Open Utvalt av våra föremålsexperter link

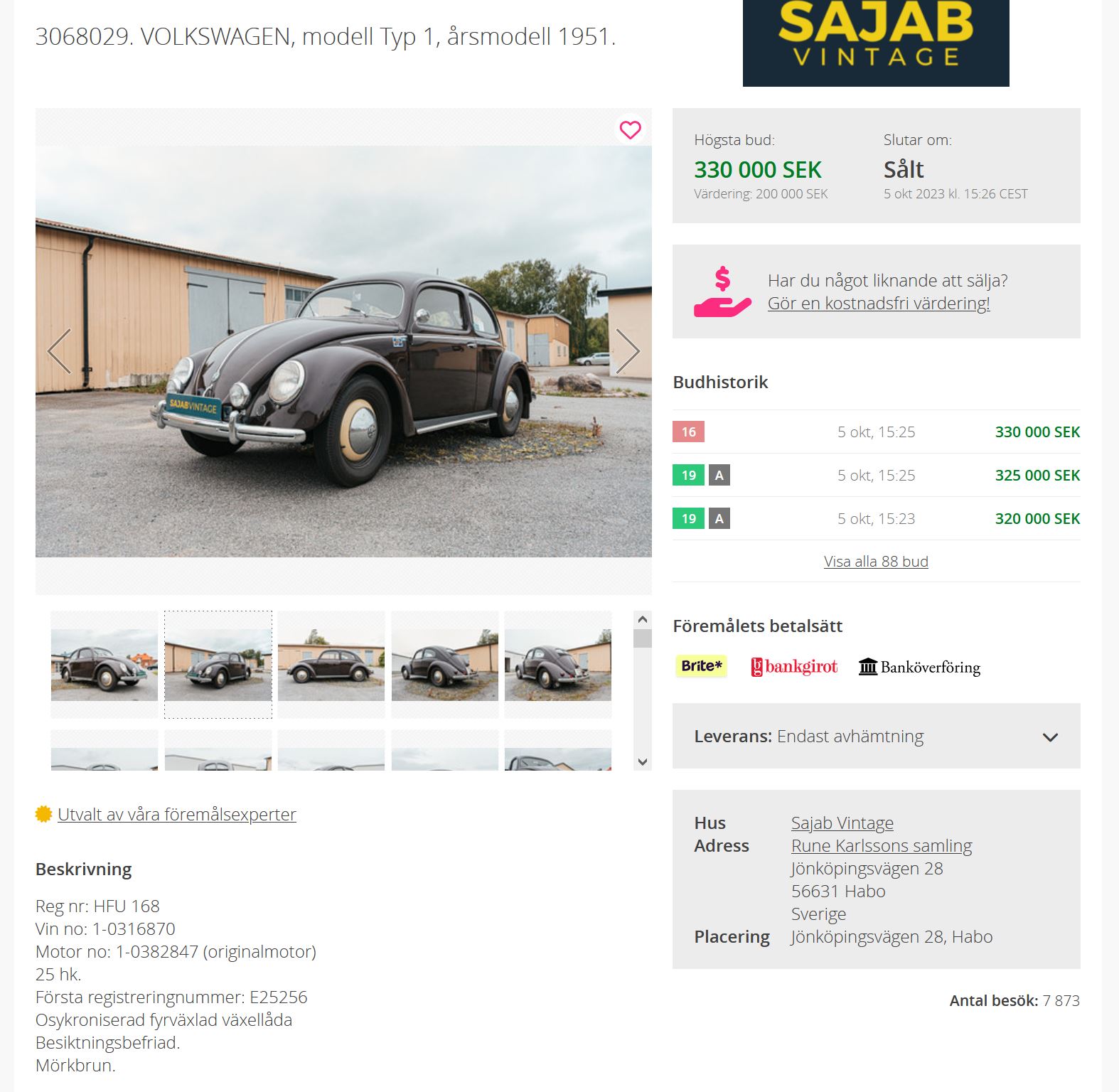coord(177,815)
